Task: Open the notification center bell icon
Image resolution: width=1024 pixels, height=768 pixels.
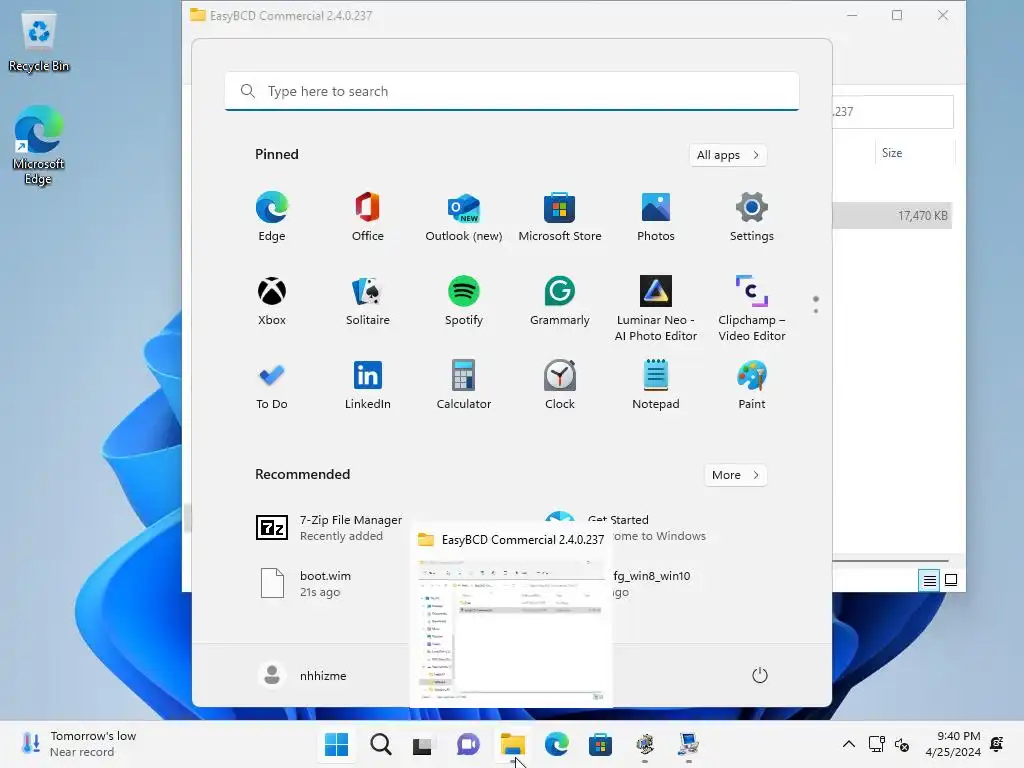Action: pos(997,744)
